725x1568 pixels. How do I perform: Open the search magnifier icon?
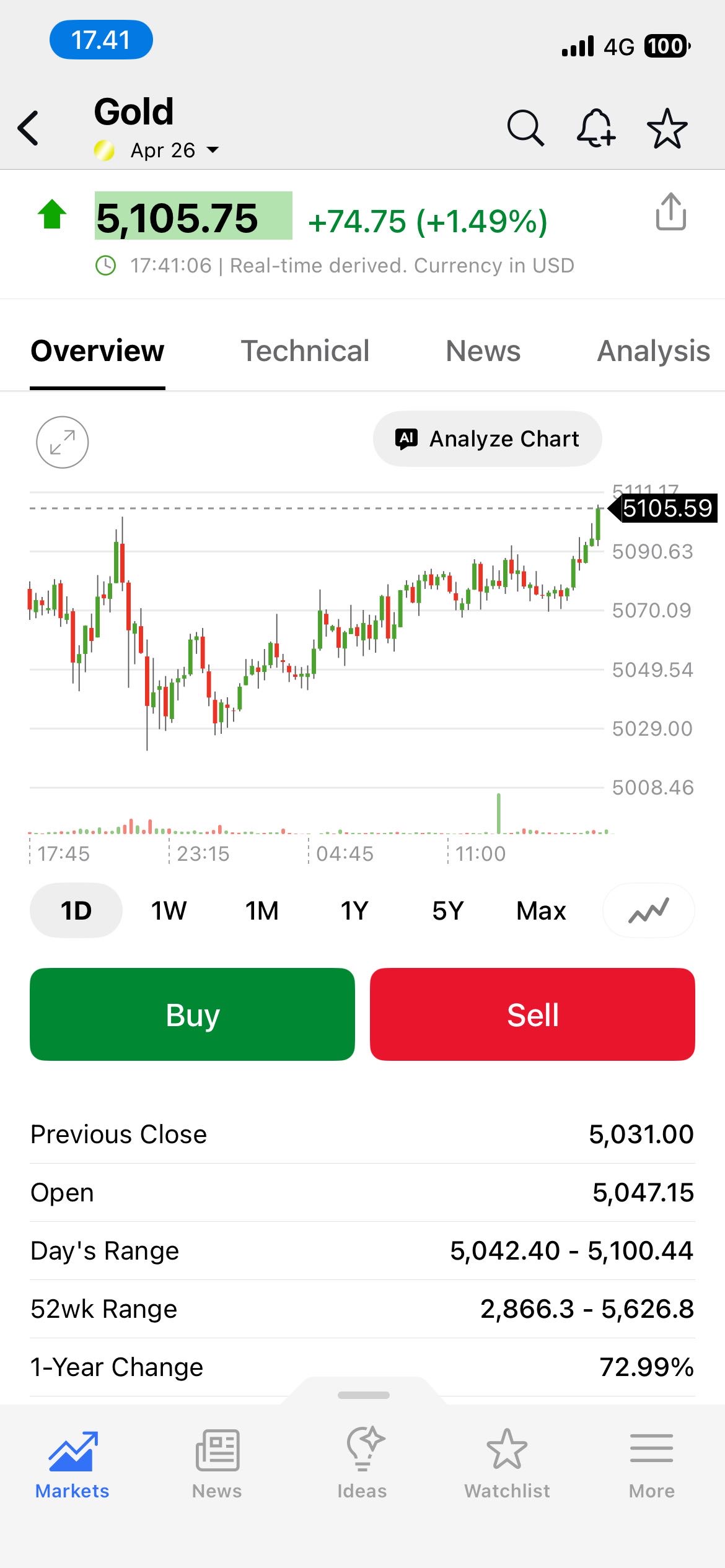525,128
